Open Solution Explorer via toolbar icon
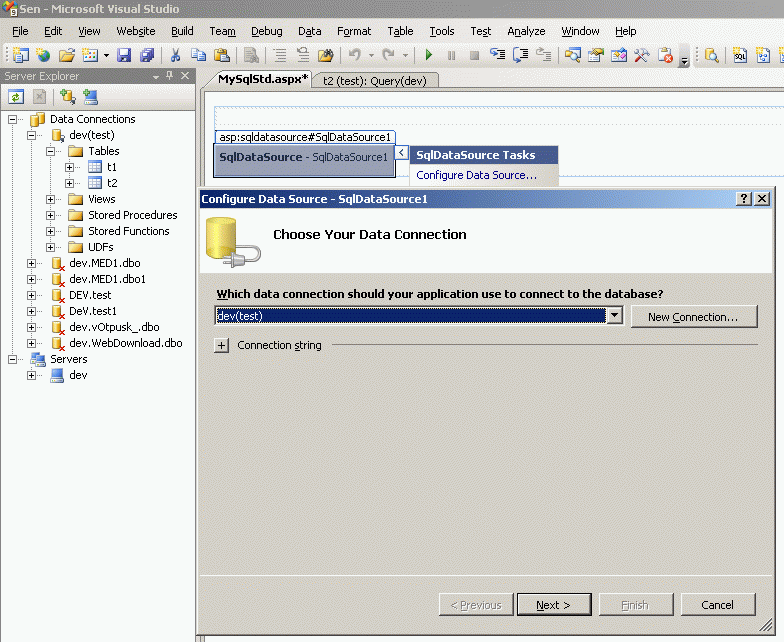 (572, 55)
